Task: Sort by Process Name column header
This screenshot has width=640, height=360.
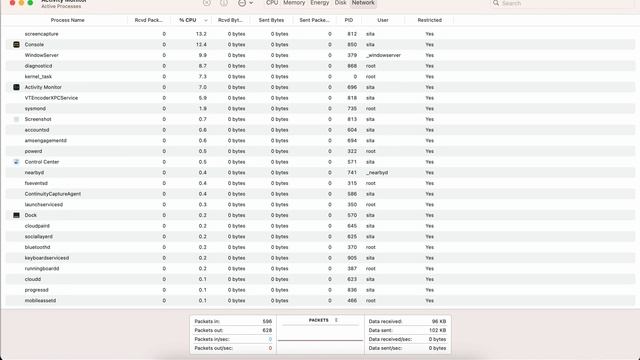Action: 67,20
